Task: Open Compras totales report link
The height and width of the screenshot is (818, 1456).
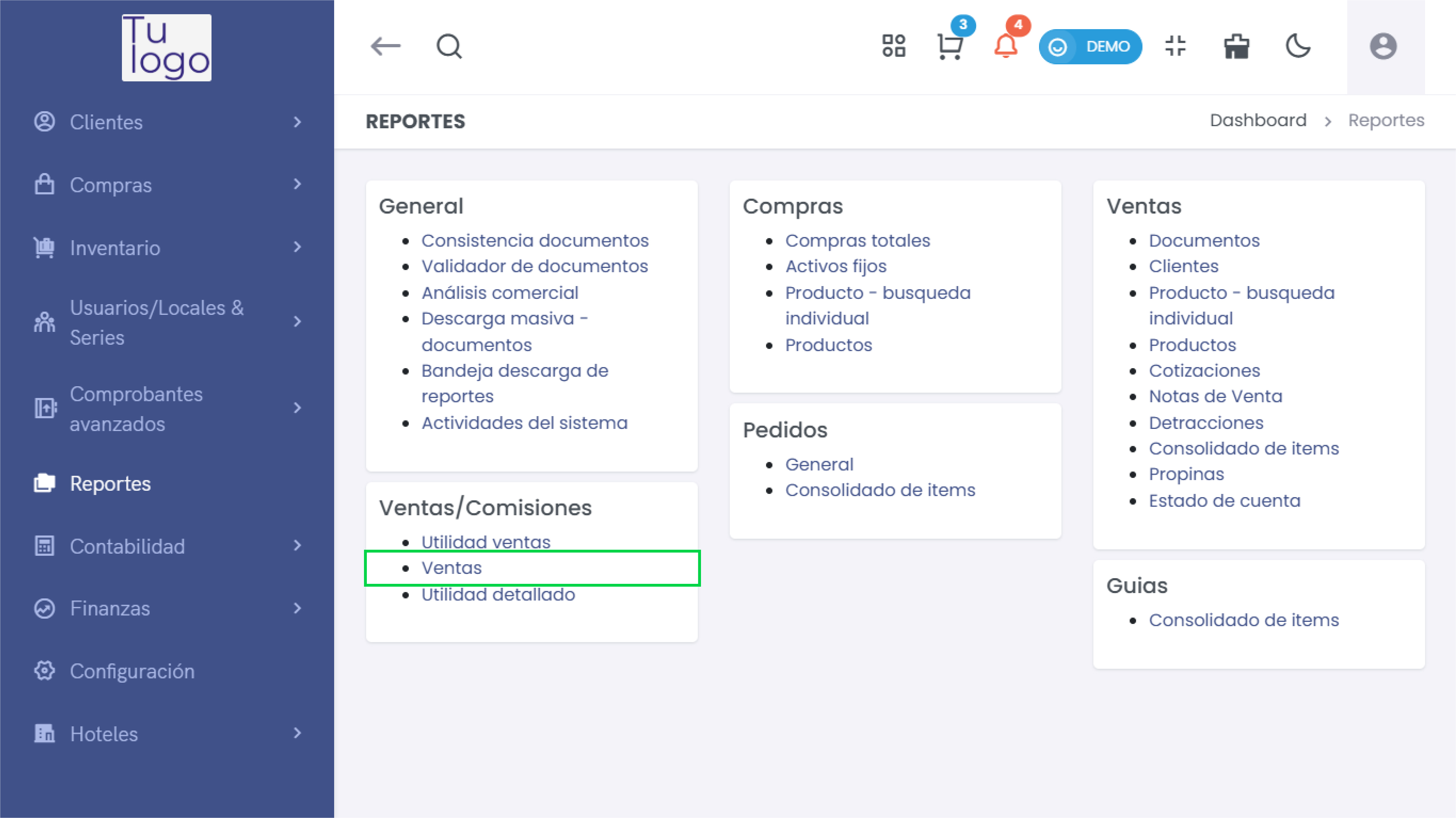Action: point(857,241)
